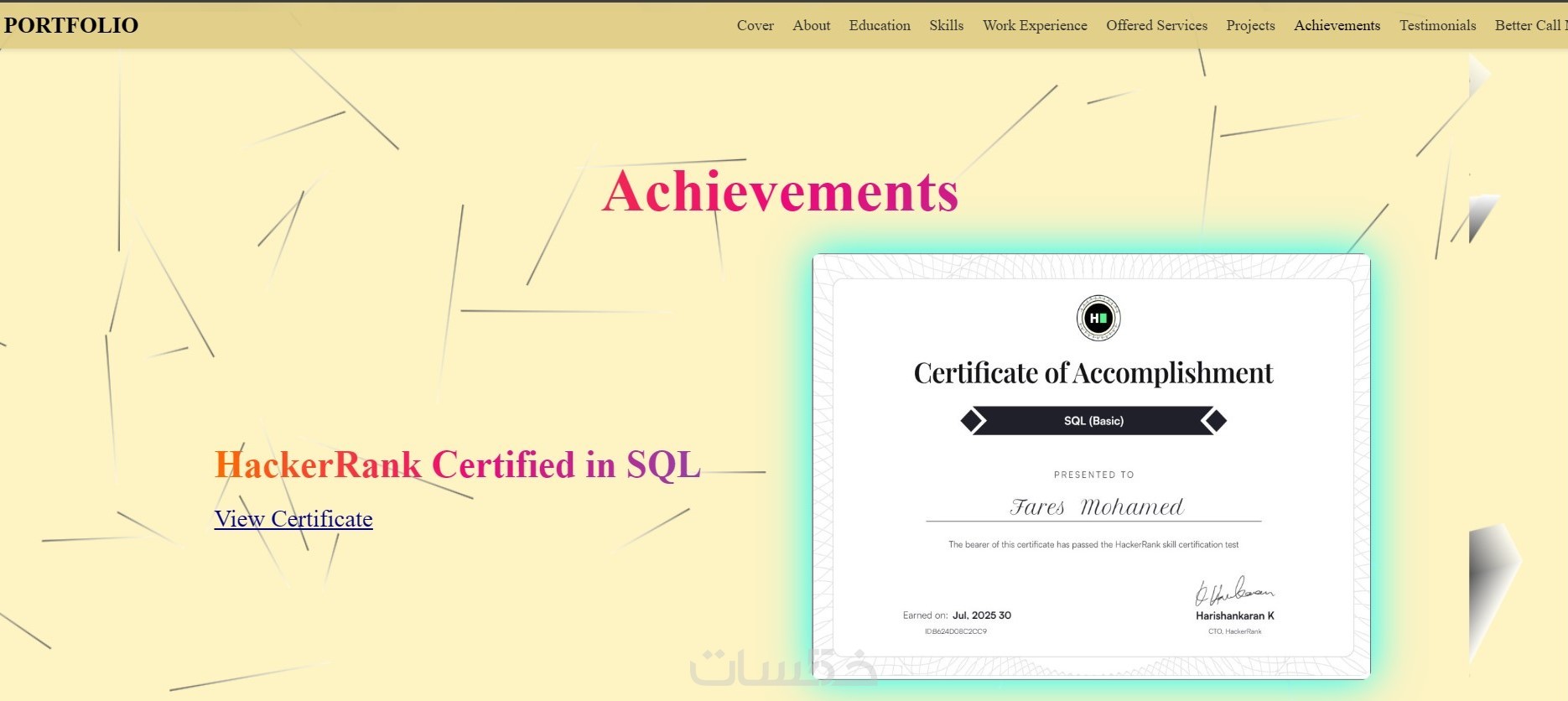Viewport: 1568px width, 701px height.
Task: Click the PRESENTED TO label
Action: [x=1094, y=475]
